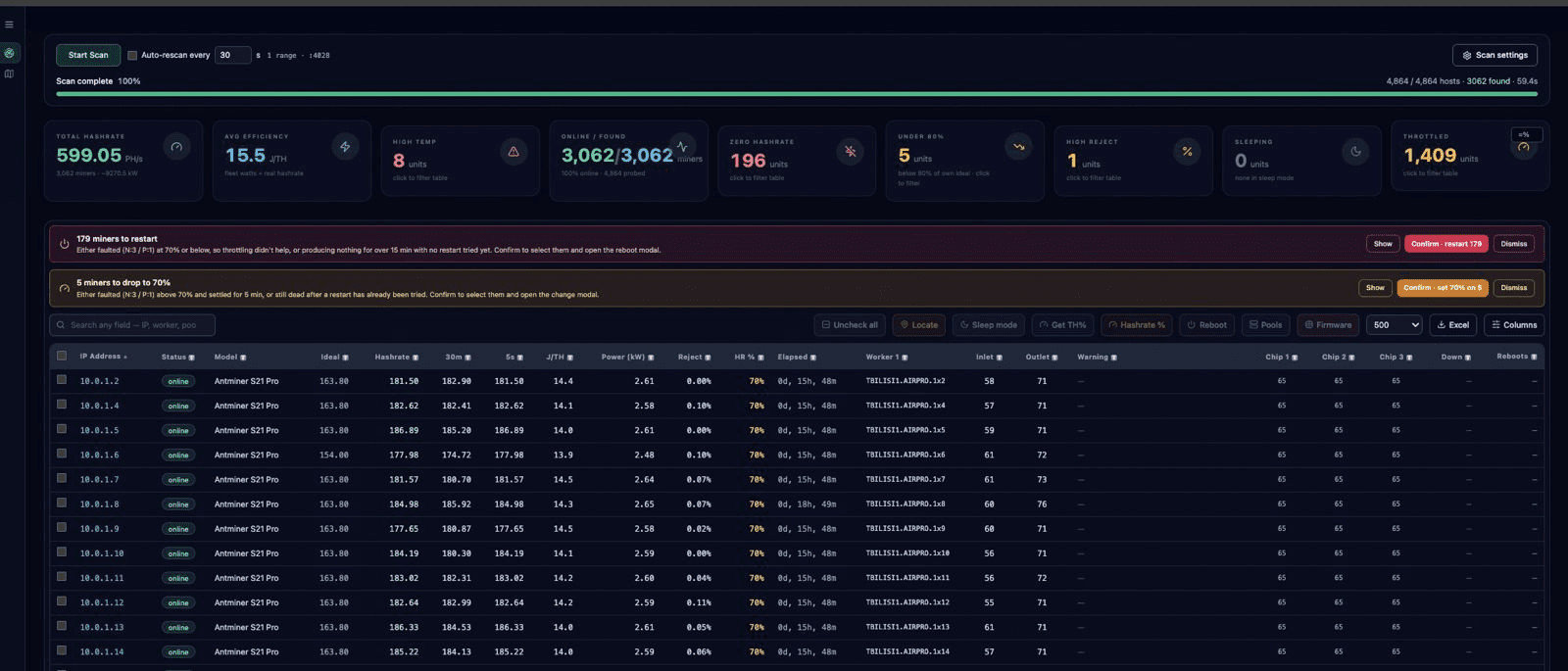Click the Reject column filter icon
Screen dimensions: 1568x671
(x=708, y=358)
